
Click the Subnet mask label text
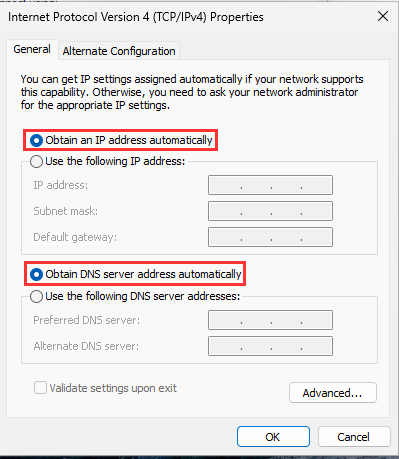66,211
